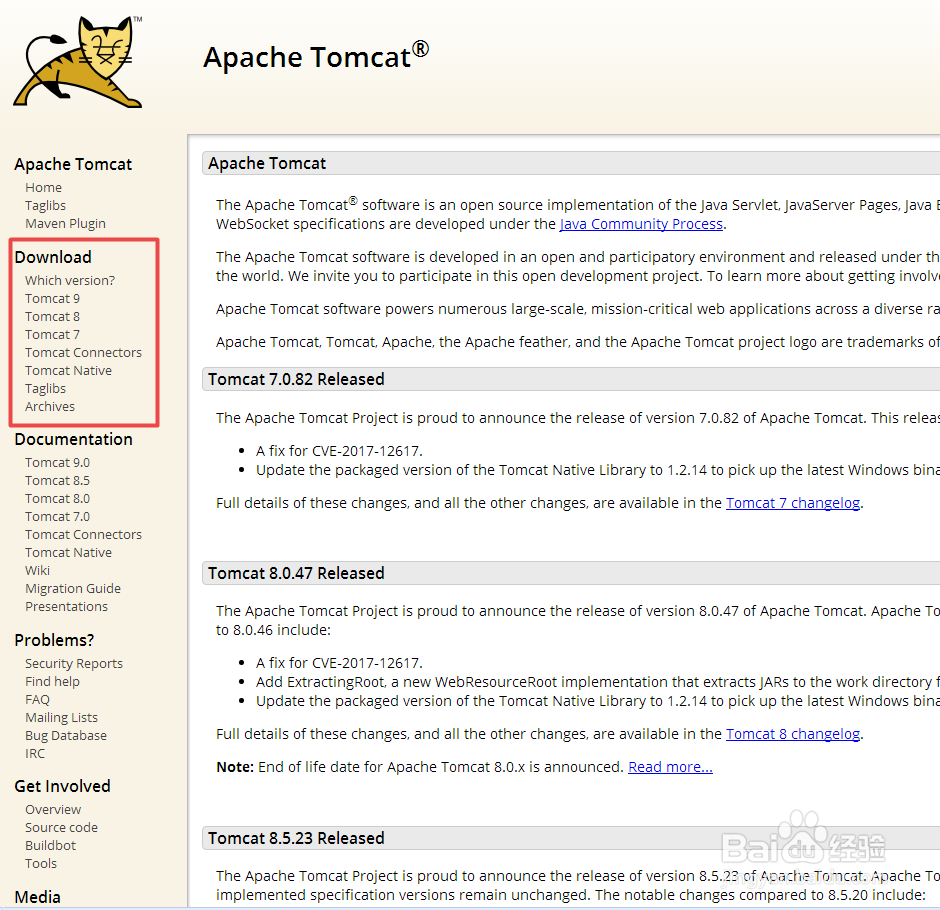
Task: Open Tomcat 8.0 documentation
Action: click(x=58, y=499)
